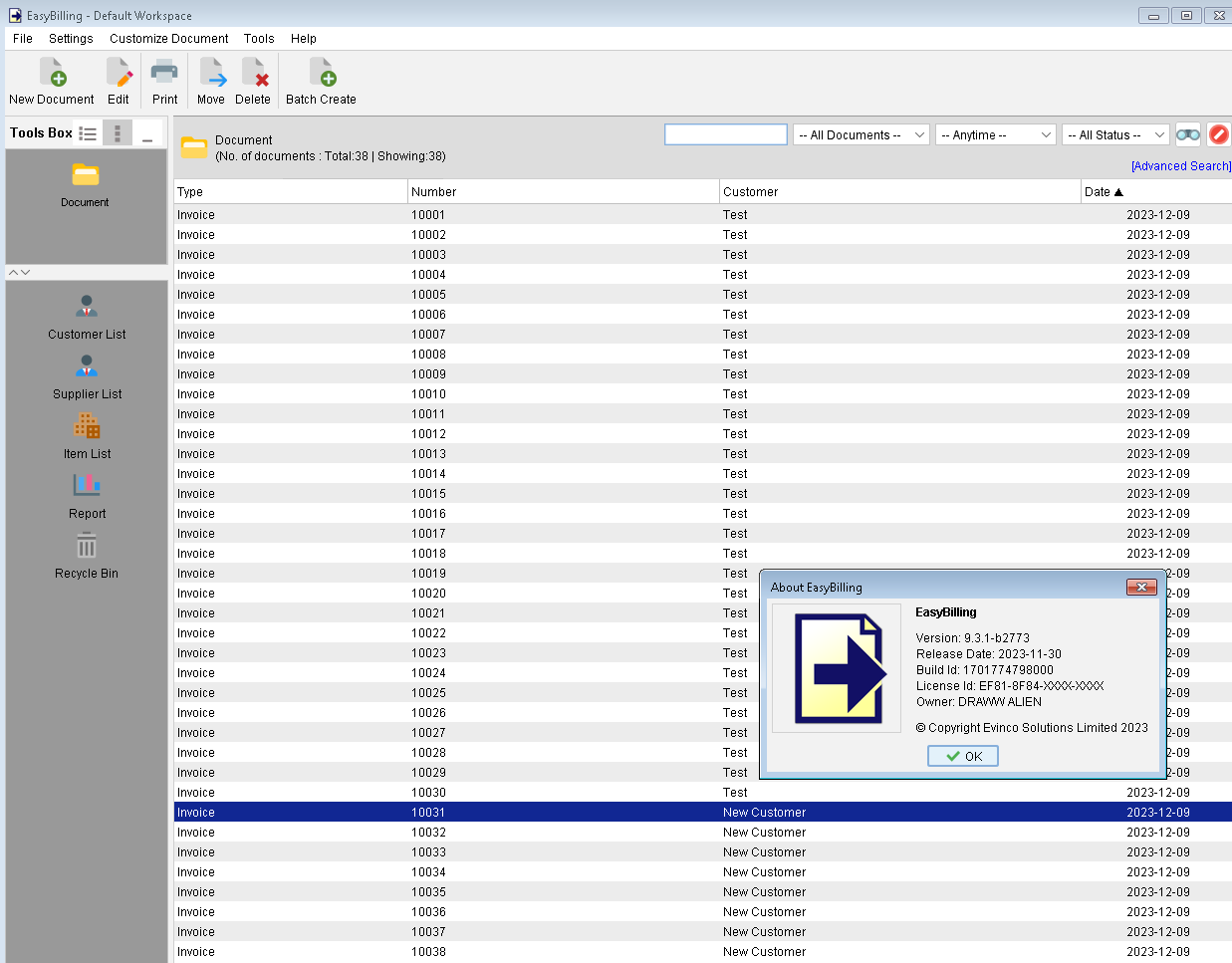Select invoice row 10001

[703, 215]
